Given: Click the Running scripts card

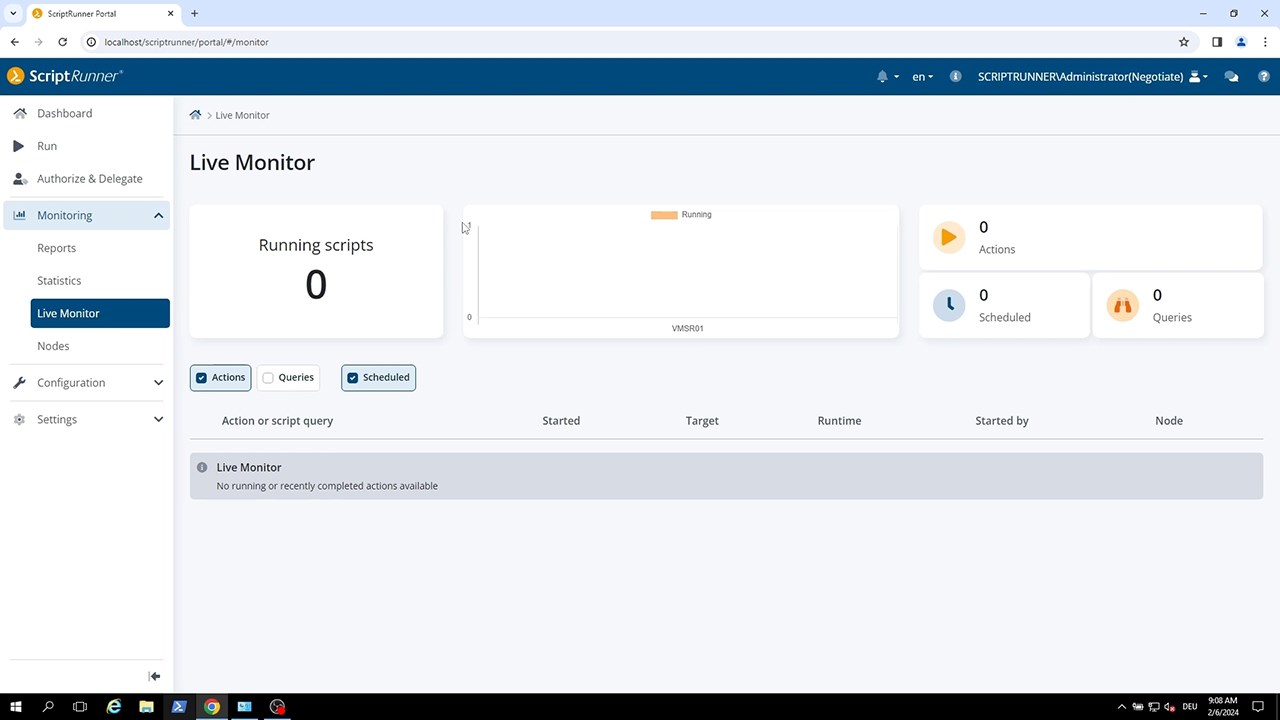Looking at the screenshot, I should coord(316,271).
